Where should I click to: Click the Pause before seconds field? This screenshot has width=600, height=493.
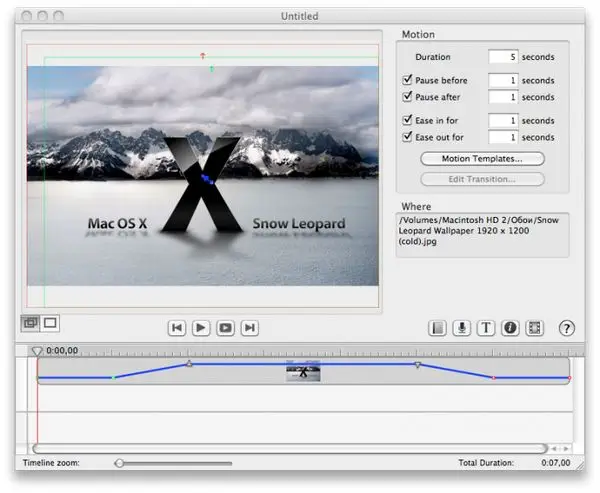(503, 80)
